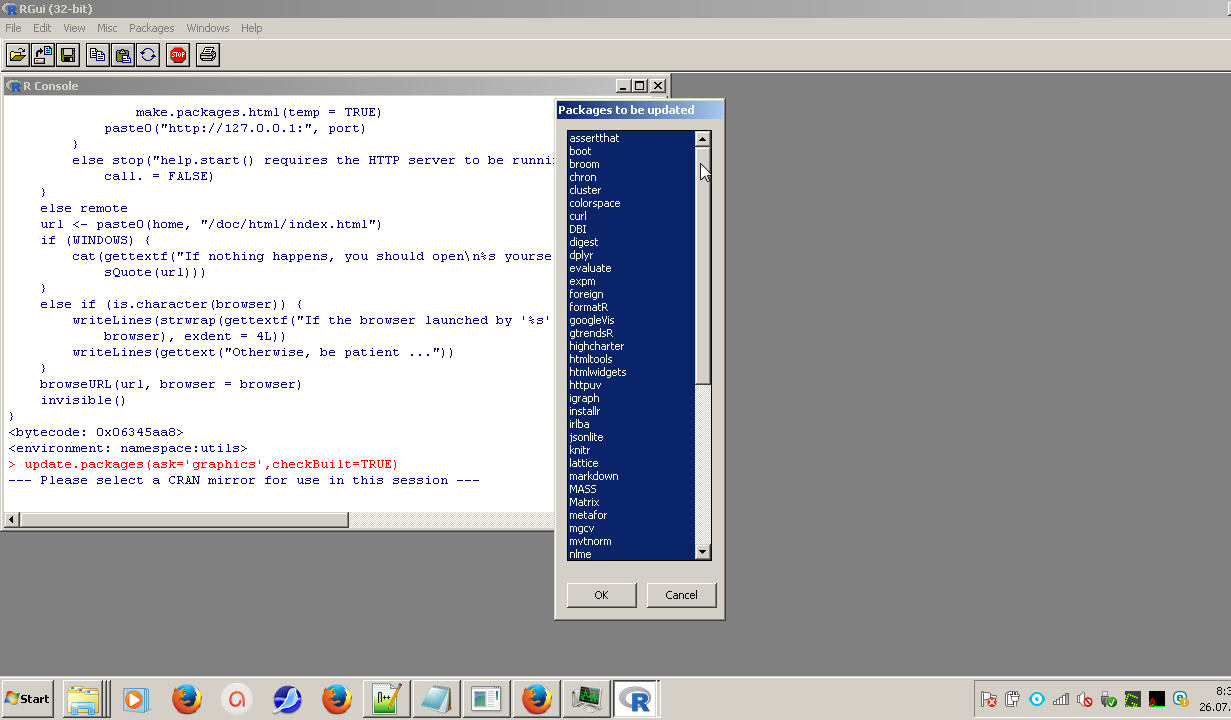1231x720 pixels.
Task: Click the Paste clipboard icon
Action: (123, 55)
